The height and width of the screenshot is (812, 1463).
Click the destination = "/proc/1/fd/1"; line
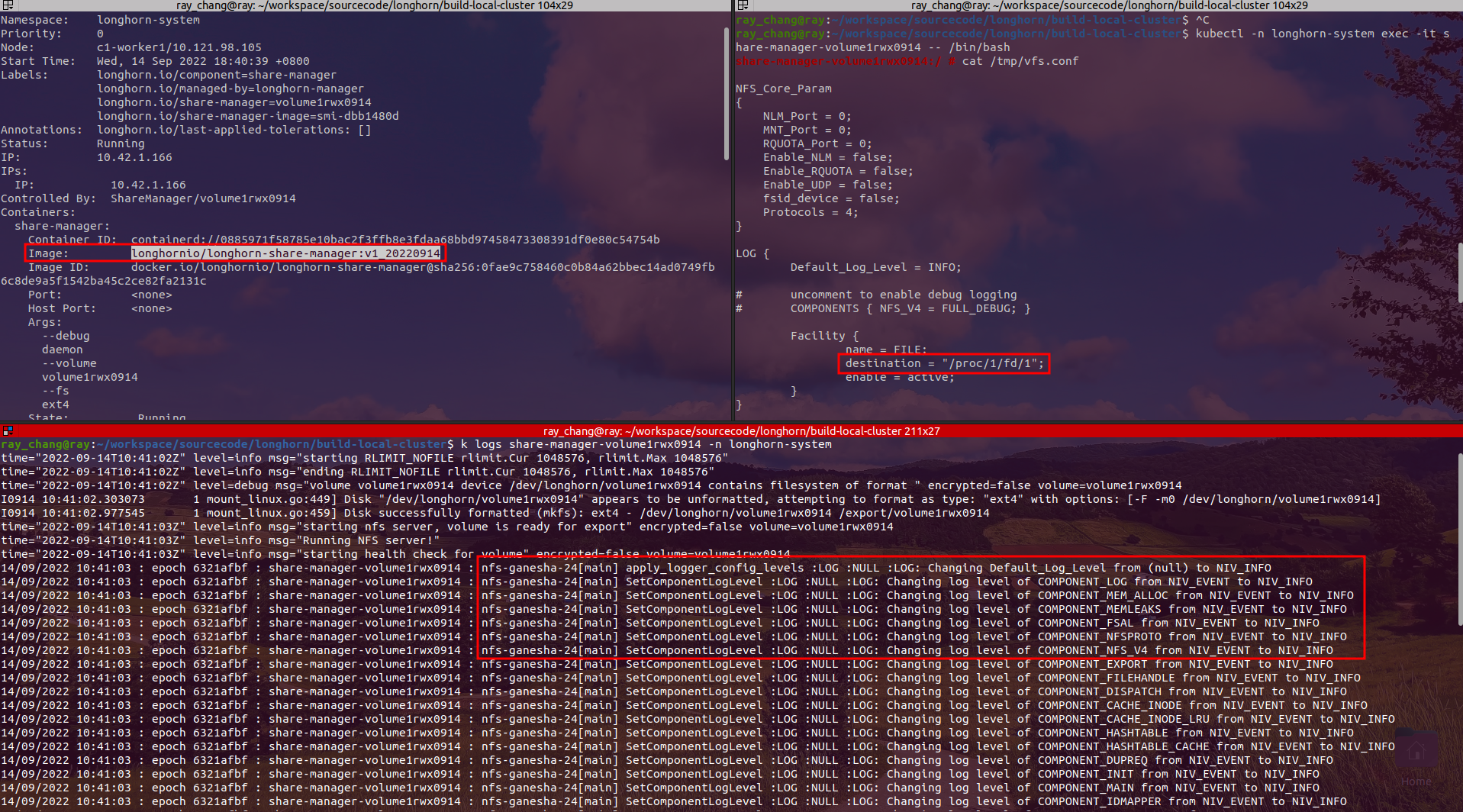pyautogui.click(x=945, y=363)
